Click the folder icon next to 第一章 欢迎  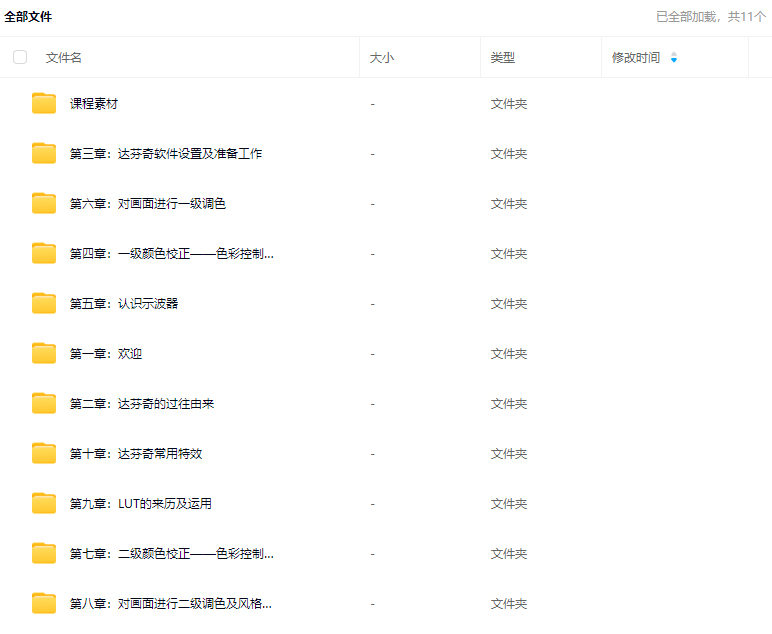click(x=44, y=353)
